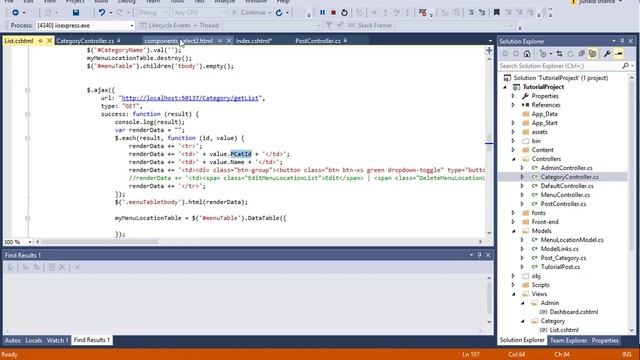Open the Locals tab
This screenshot has width=640, height=360.
(x=33, y=340)
